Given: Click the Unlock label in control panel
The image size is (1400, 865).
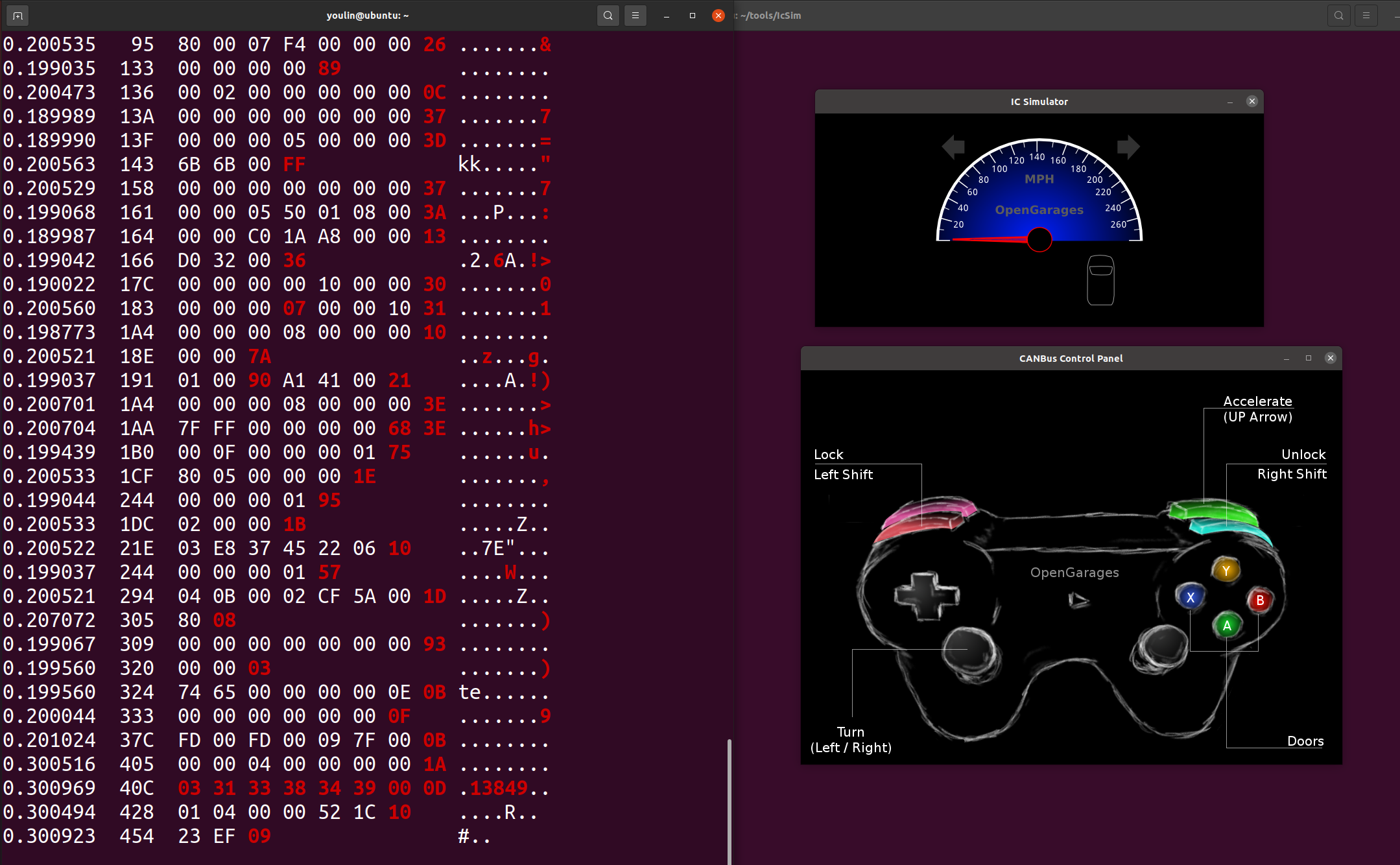Looking at the screenshot, I should tap(1303, 455).
